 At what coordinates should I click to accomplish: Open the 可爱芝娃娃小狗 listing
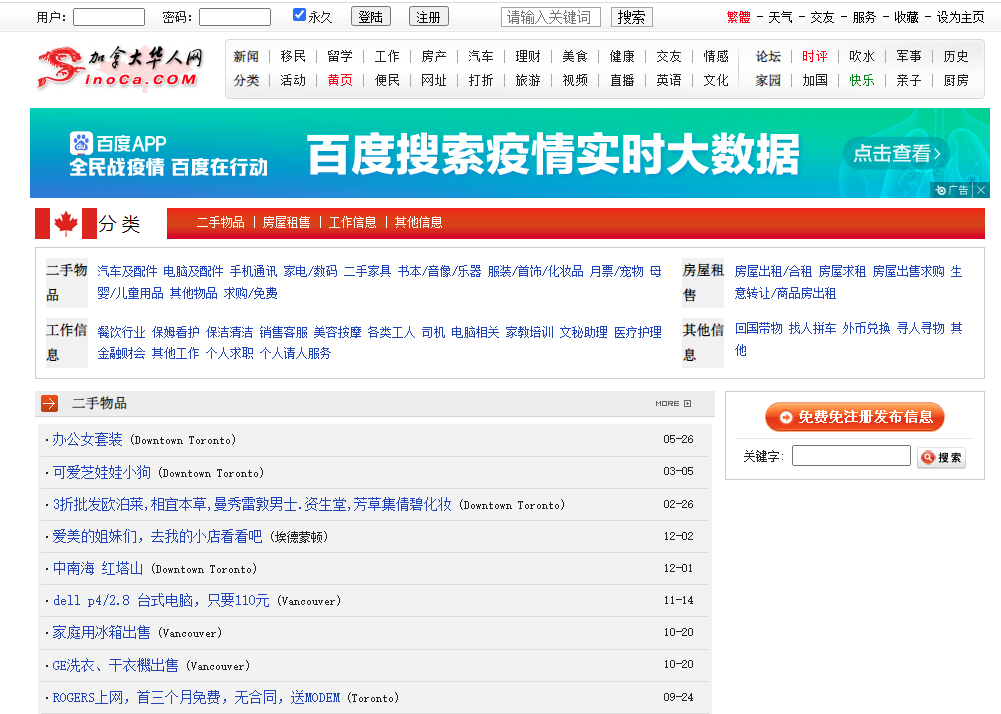tap(102, 472)
